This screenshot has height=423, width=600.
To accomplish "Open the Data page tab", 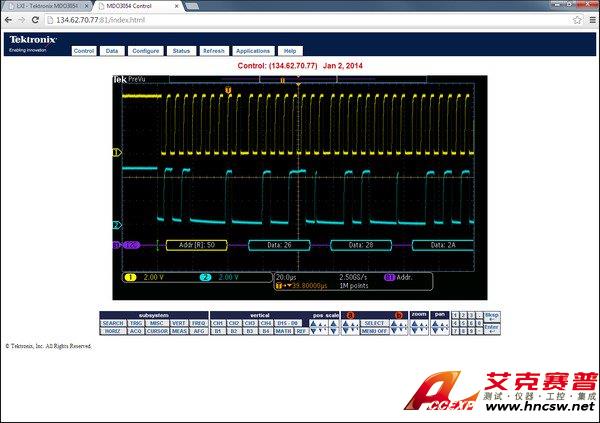I will 112,51.
